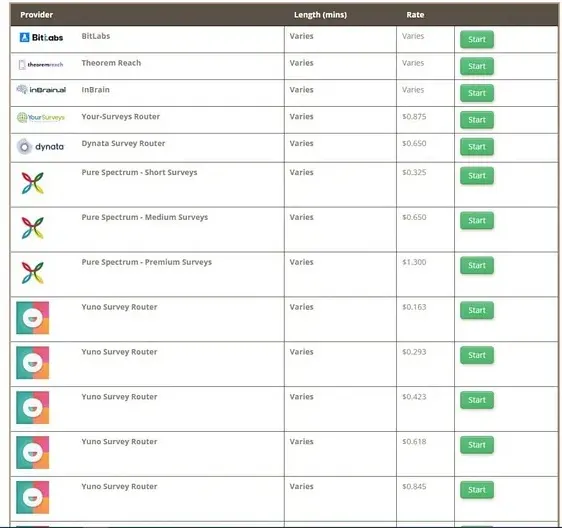The image size is (562, 528).
Task: Click the Yuno logo in the $0.163 row
Action: [33, 318]
